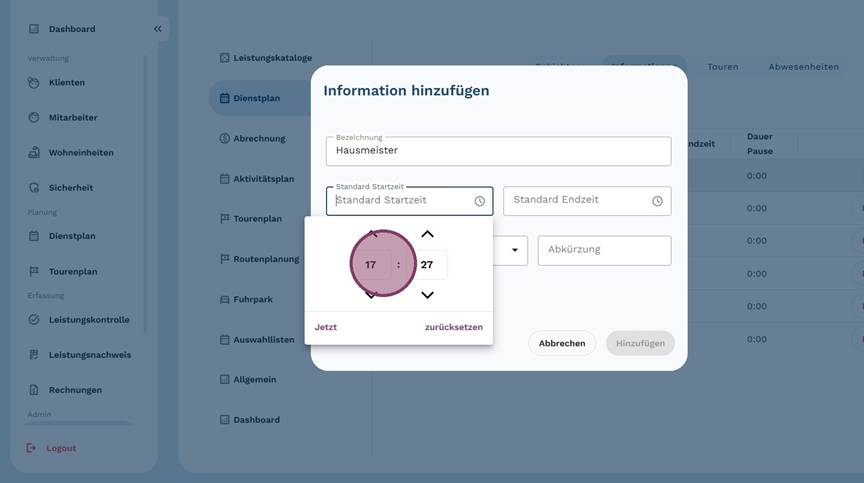This screenshot has width=864, height=483.
Task: Click the Tourenplan flag icon in the left sidebar
Action: (x=34, y=271)
